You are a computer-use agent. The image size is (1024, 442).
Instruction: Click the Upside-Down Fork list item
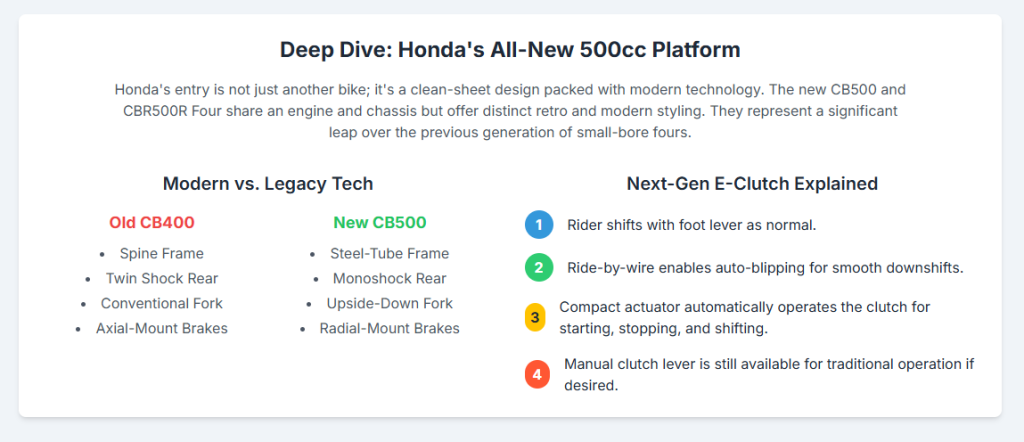tap(389, 303)
